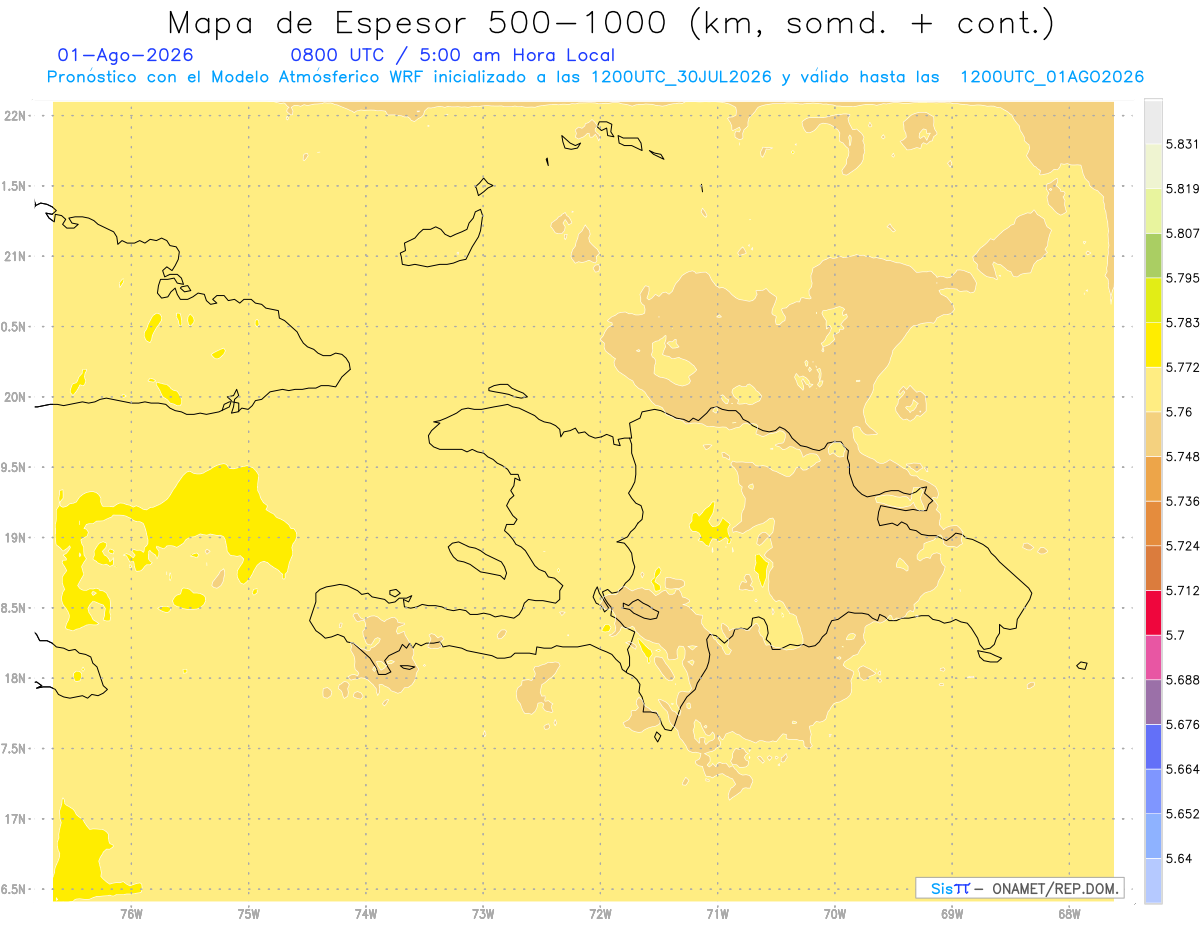Select the date label '01-Ago-2026'
Viewport: 1200px width, 927px height.
[x=126, y=56]
